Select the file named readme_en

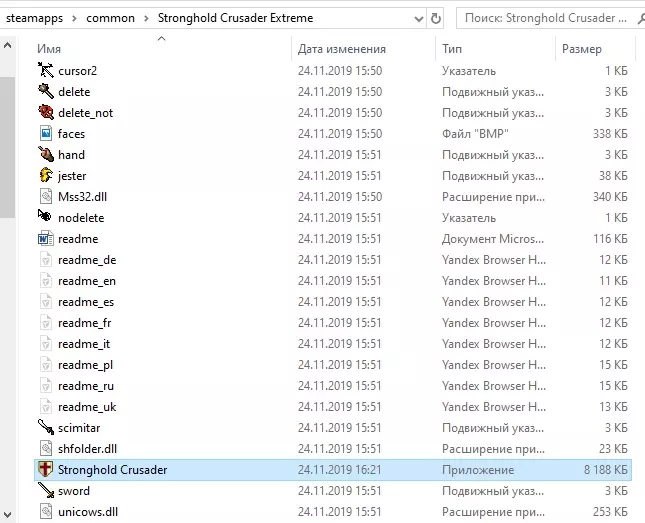point(87,281)
